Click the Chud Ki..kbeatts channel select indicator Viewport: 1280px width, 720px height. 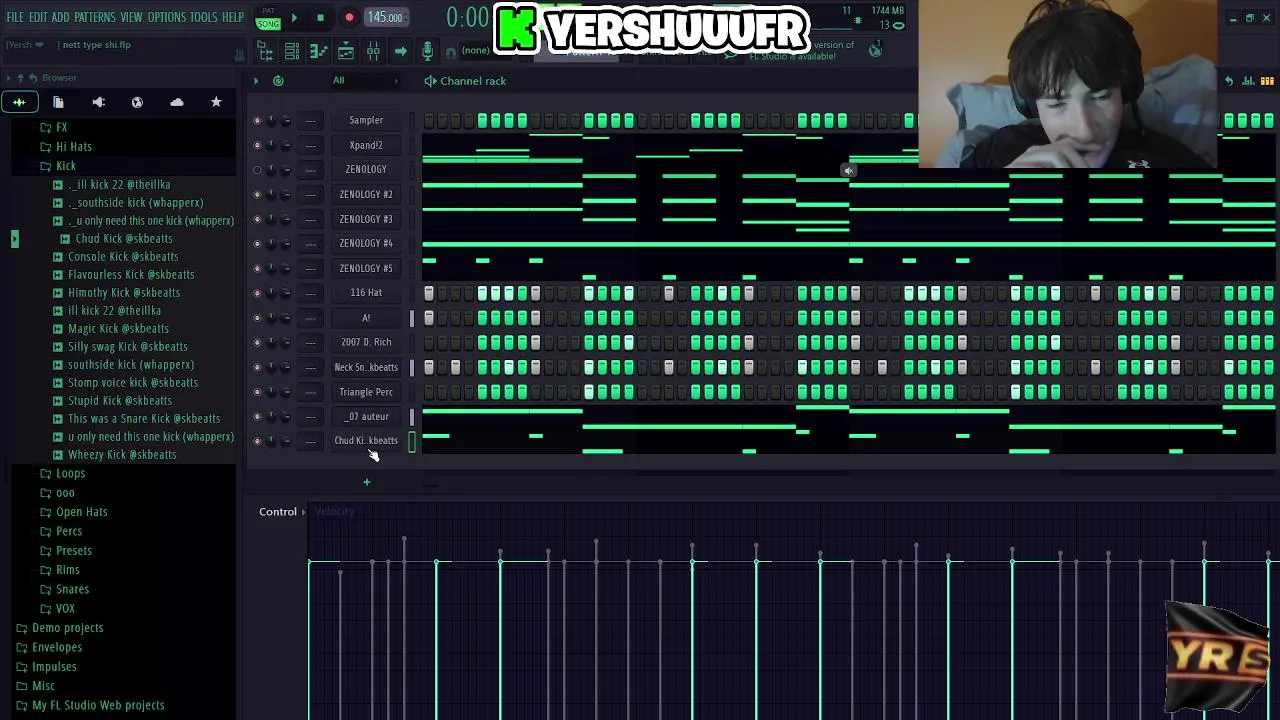412,441
